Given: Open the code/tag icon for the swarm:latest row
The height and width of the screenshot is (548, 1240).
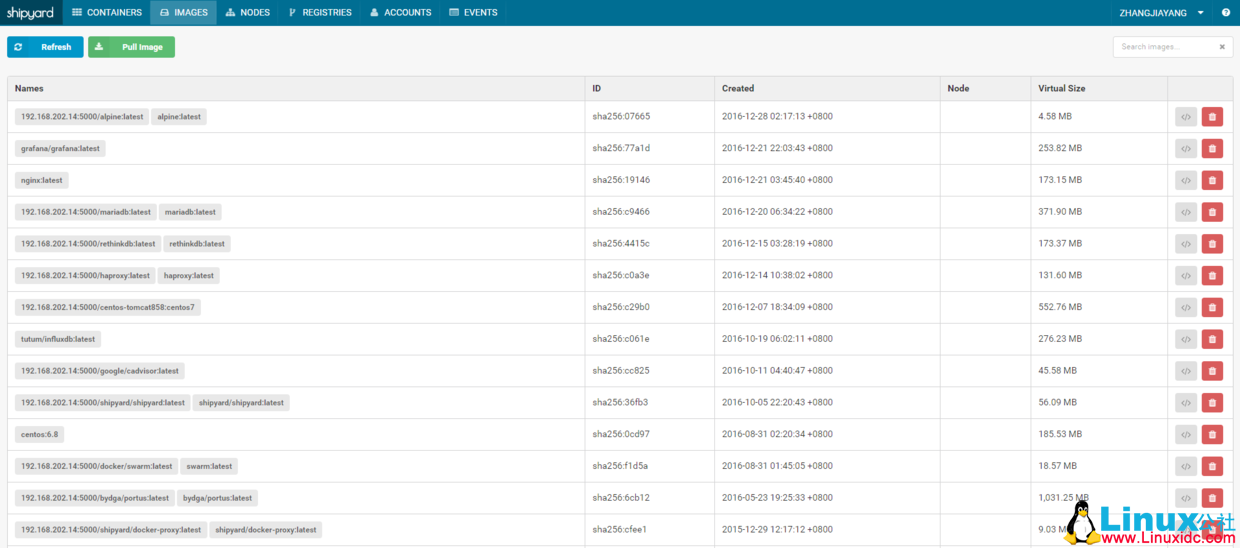Looking at the screenshot, I should coord(1185,466).
